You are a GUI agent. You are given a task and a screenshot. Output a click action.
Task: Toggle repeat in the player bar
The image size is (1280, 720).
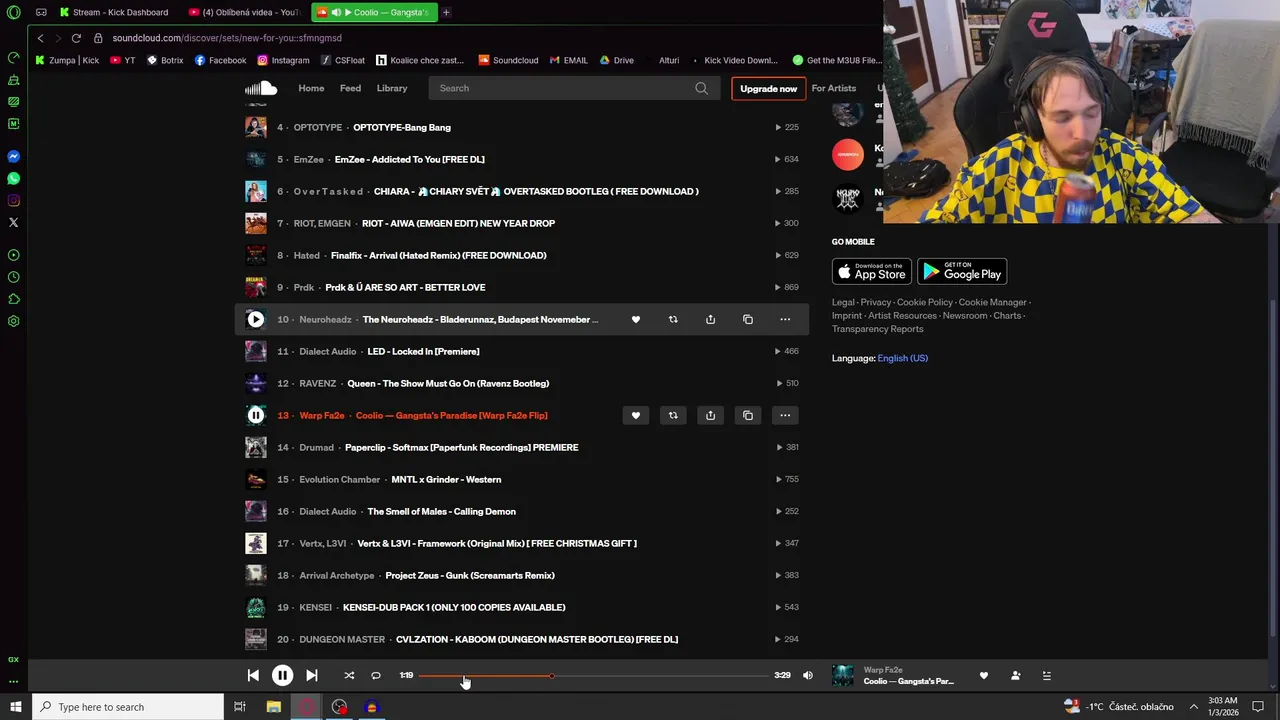pos(376,676)
